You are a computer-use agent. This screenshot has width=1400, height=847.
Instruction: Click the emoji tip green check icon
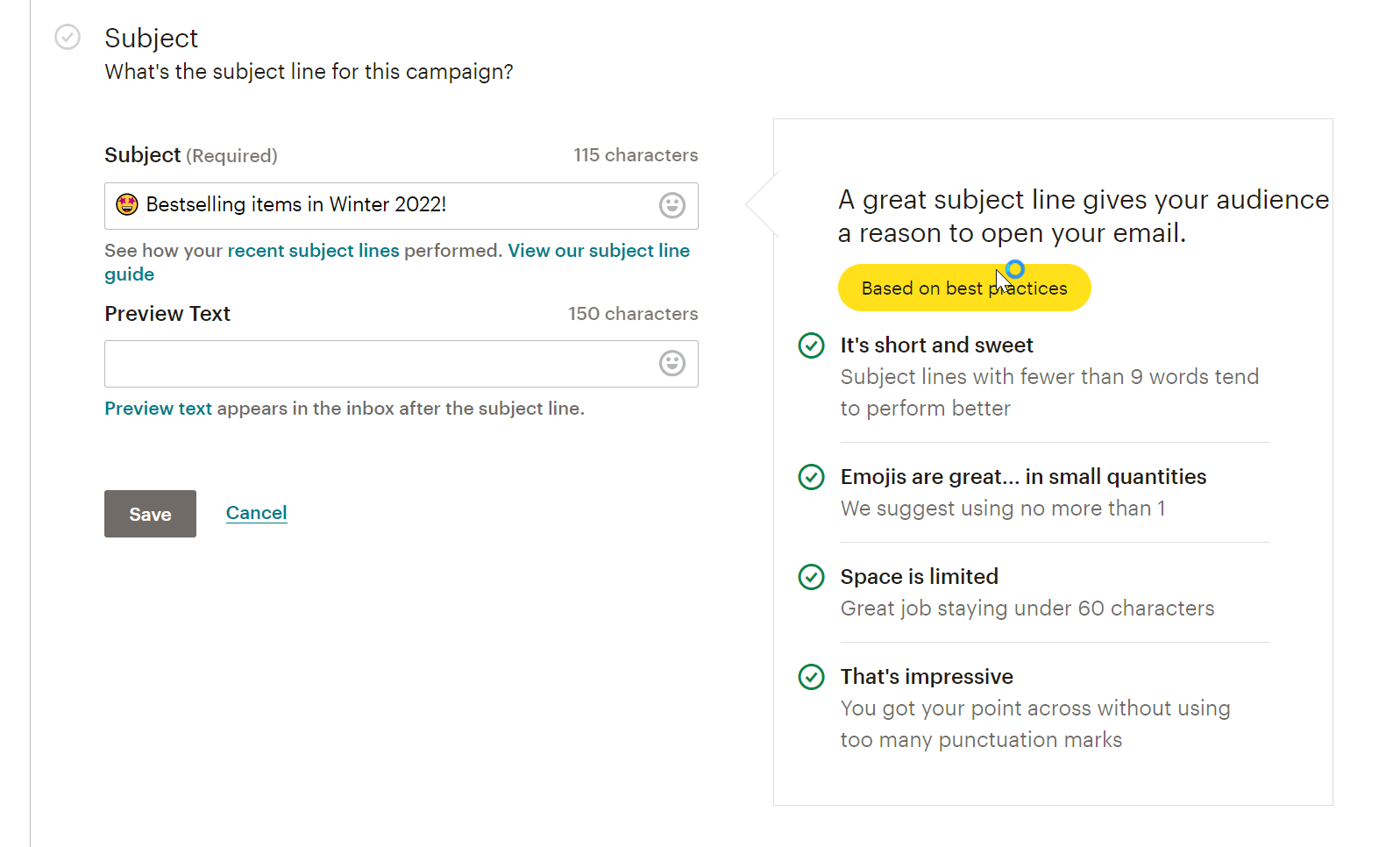[811, 477]
